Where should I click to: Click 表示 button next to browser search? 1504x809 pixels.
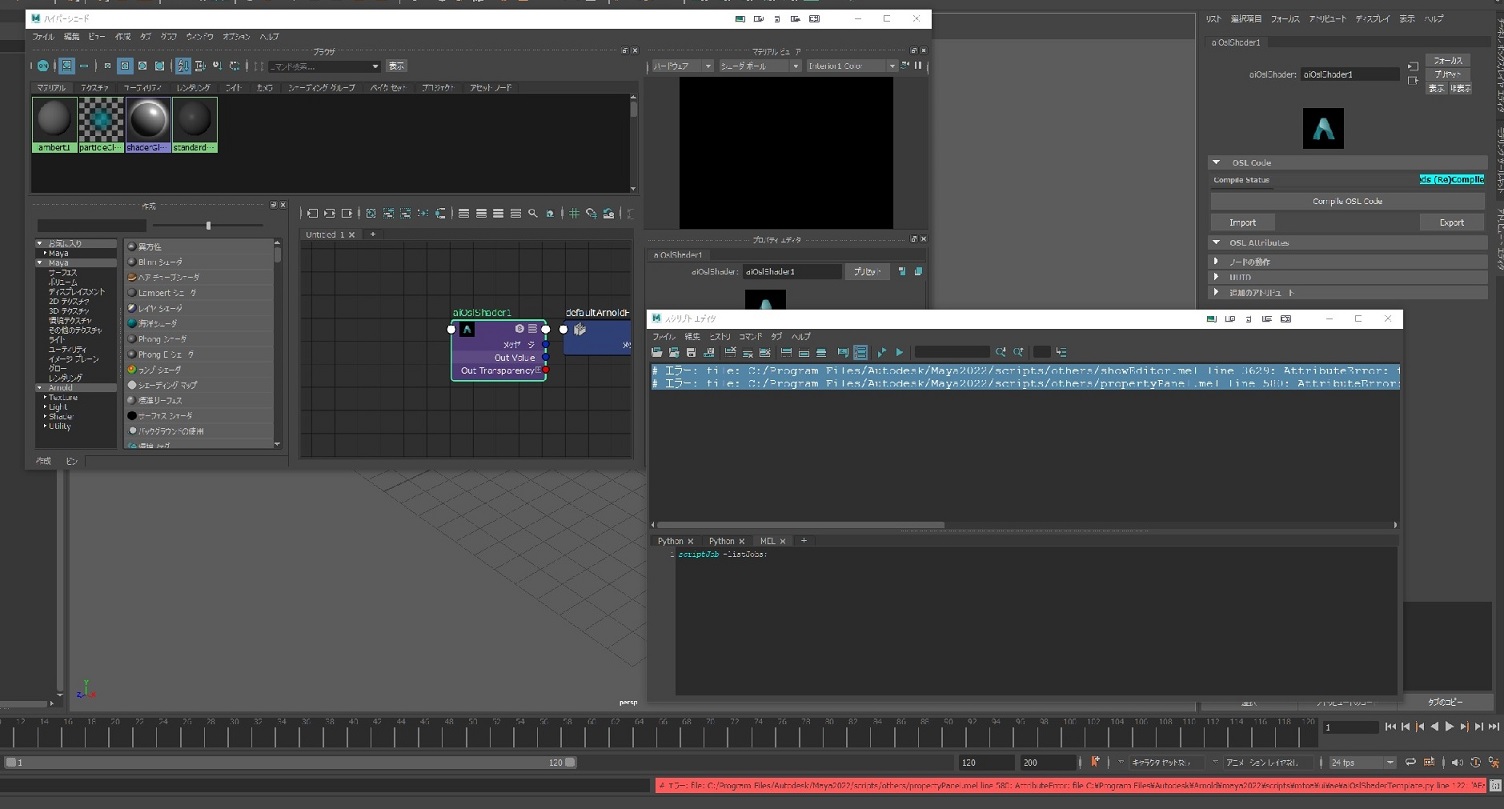tap(397, 67)
